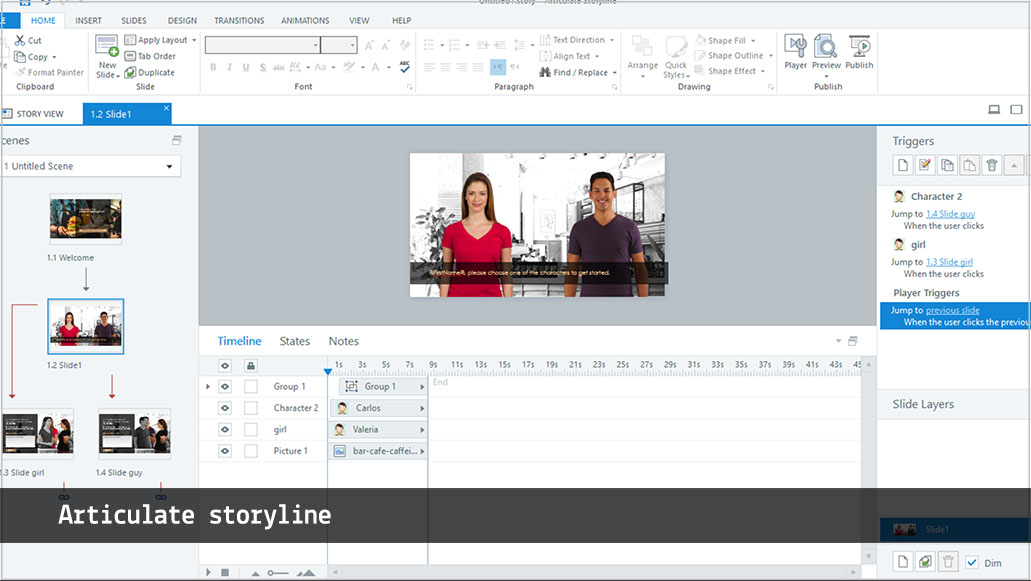The width and height of the screenshot is (1031, 581).
Task: Lock the girl timeline object
Action: pos(251,430)
